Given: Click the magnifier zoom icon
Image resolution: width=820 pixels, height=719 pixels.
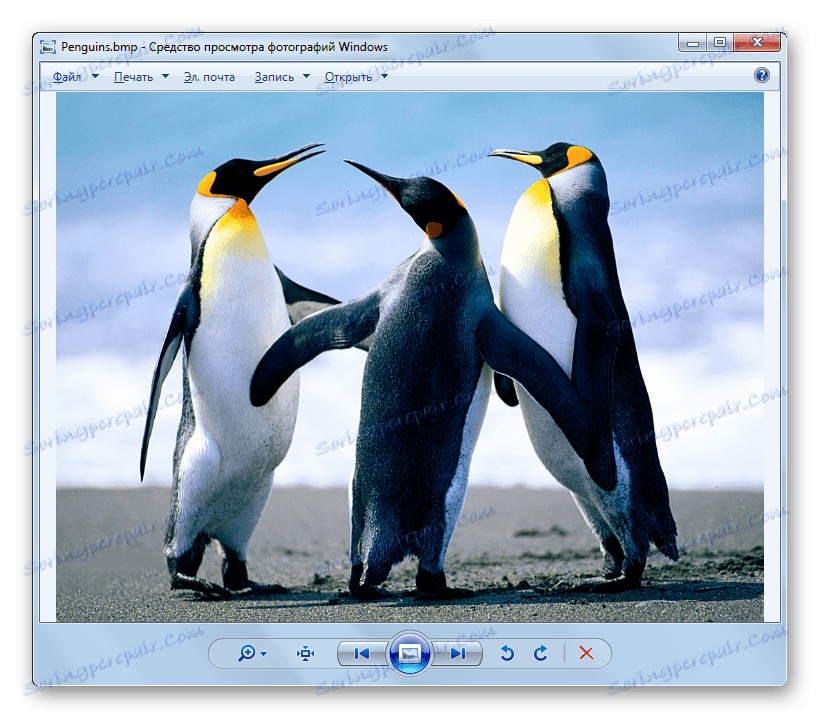Looking at the screenshot, I should click(246, 653).
